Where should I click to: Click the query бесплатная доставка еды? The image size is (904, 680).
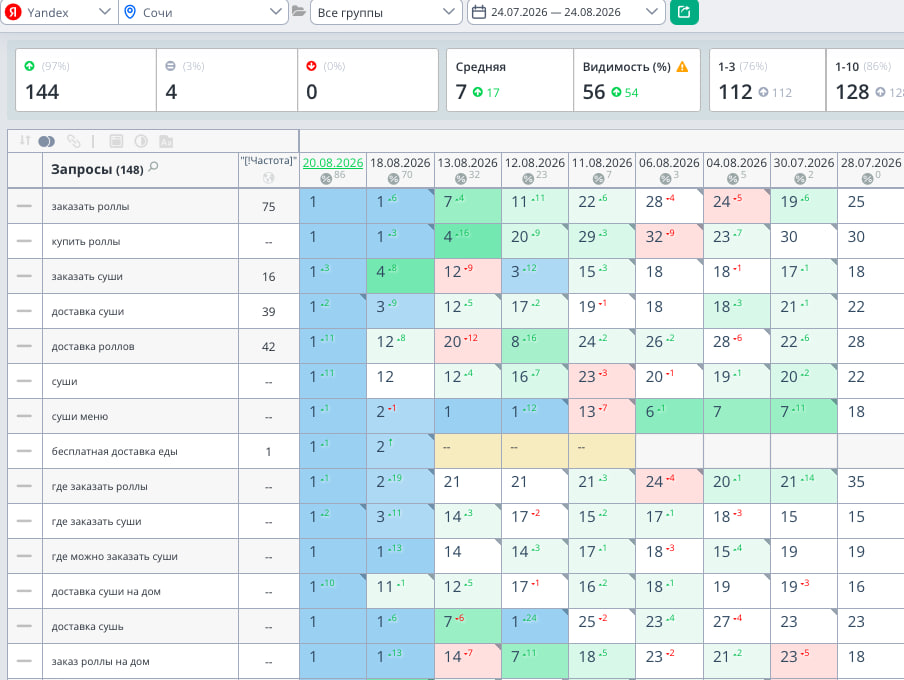pos(115,452)
